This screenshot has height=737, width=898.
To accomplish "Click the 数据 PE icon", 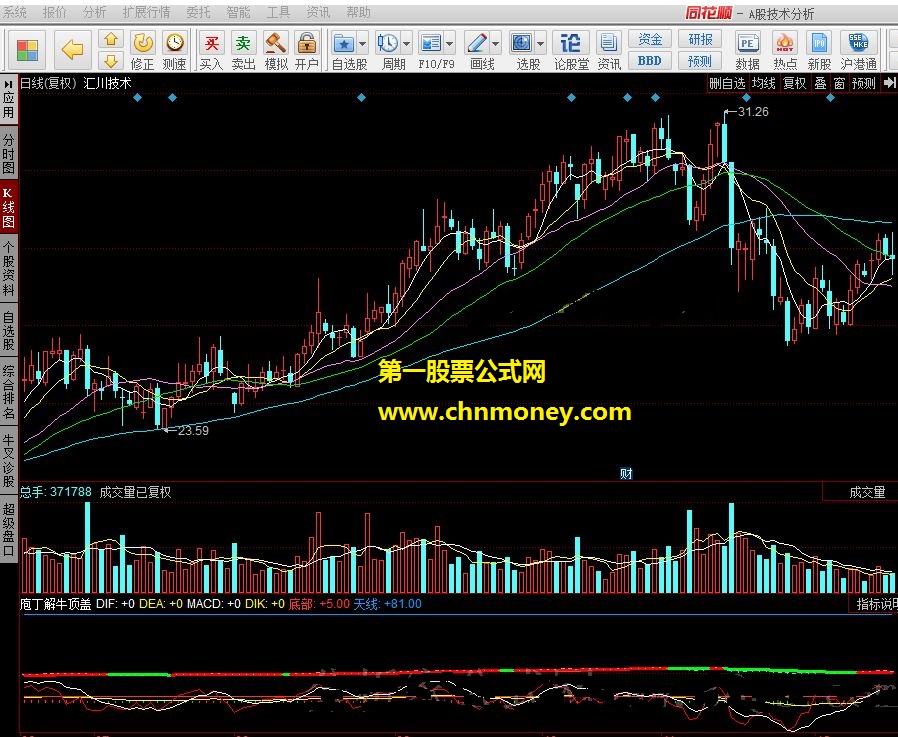I will (x=747, y=44).
